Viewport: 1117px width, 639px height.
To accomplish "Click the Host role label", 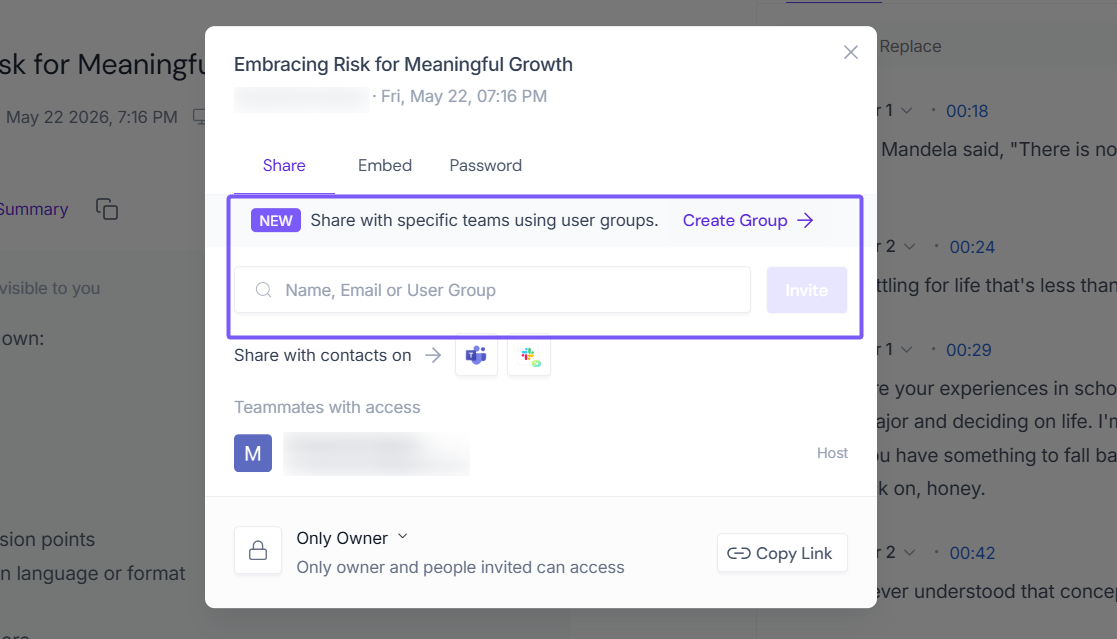I will 832,453.
